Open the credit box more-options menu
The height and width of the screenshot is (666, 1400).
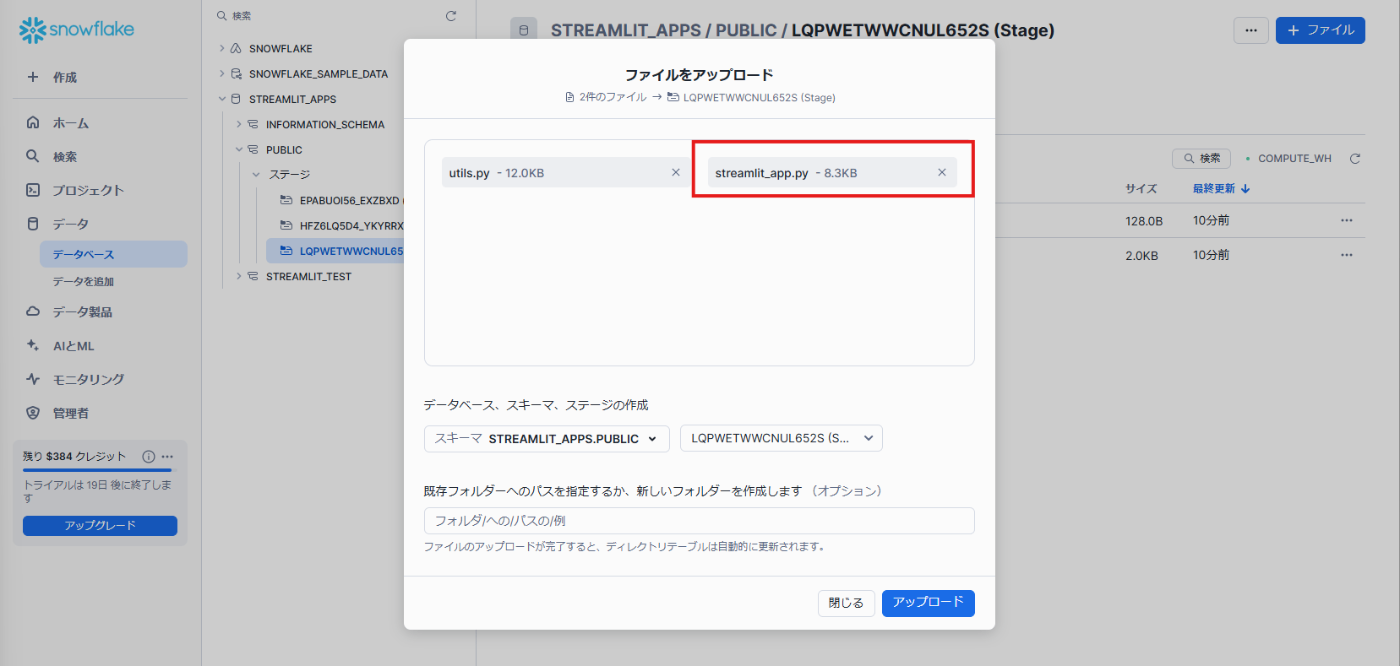coord(167,456)
